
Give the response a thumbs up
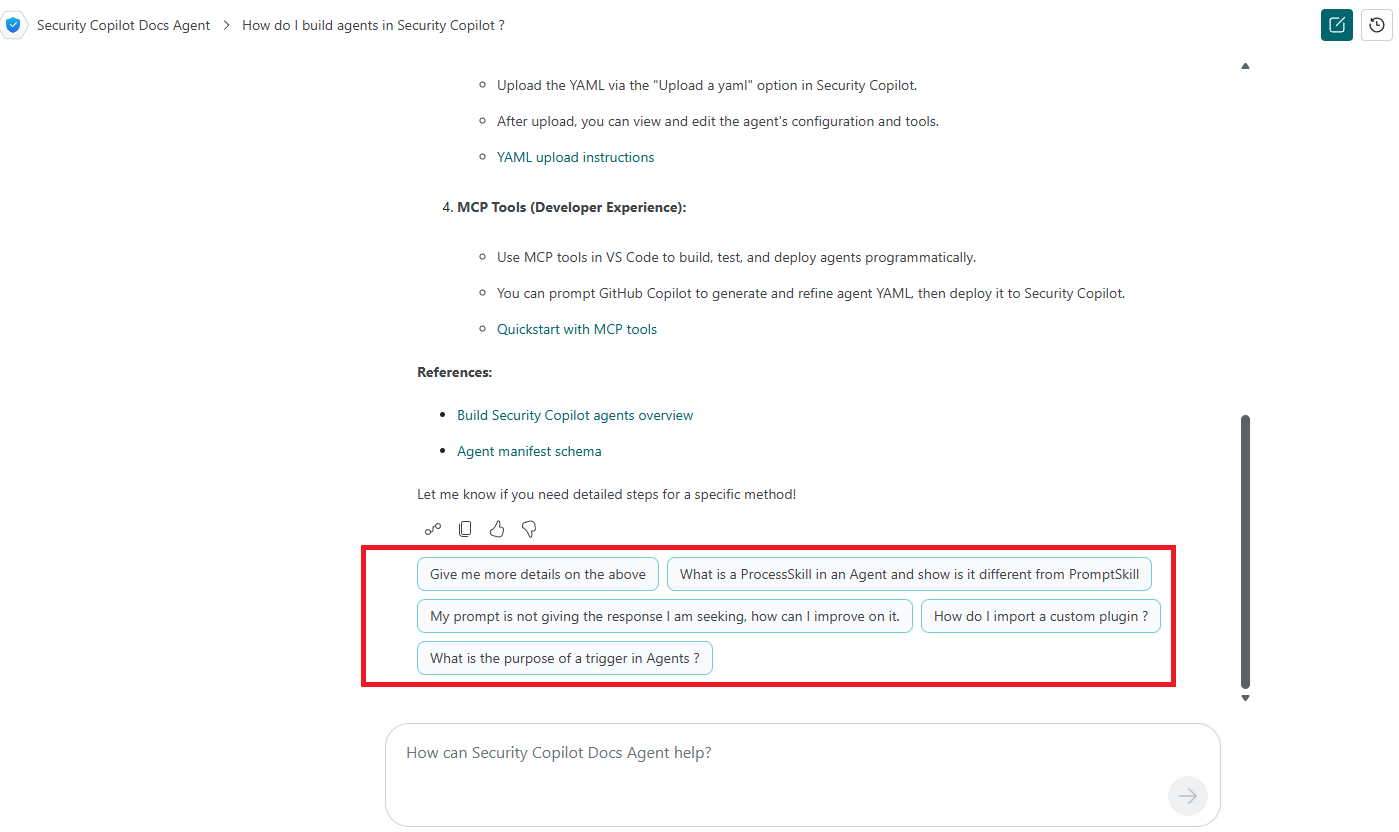497,529
